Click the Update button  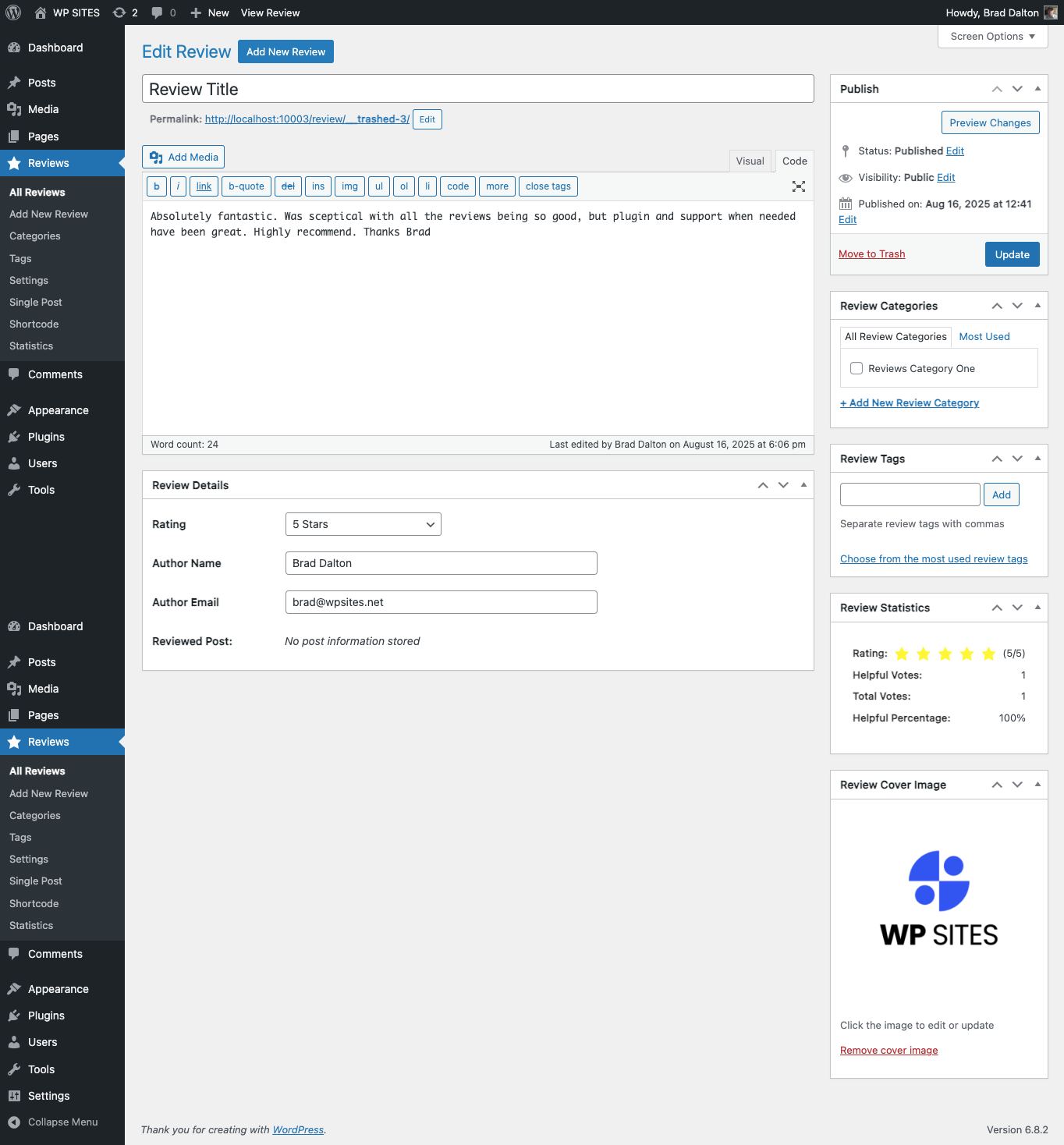coord(1012,254)
